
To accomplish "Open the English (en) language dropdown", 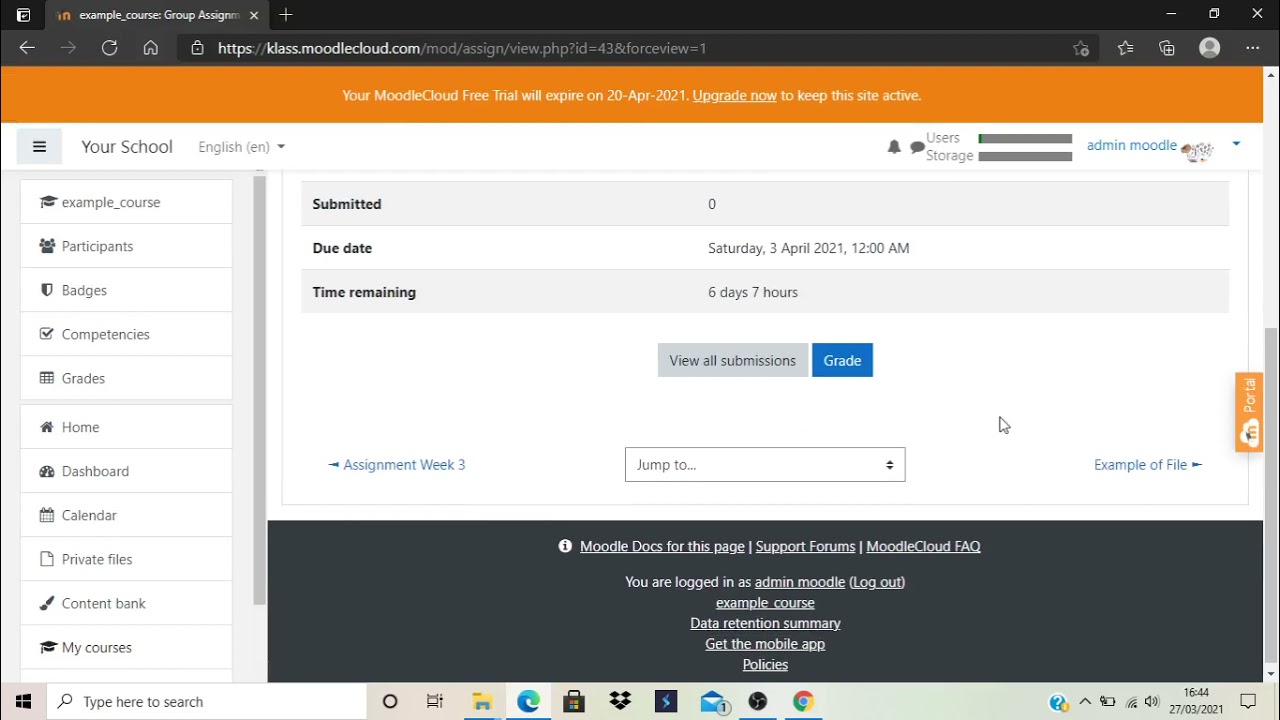I will (x=241, y=147).
